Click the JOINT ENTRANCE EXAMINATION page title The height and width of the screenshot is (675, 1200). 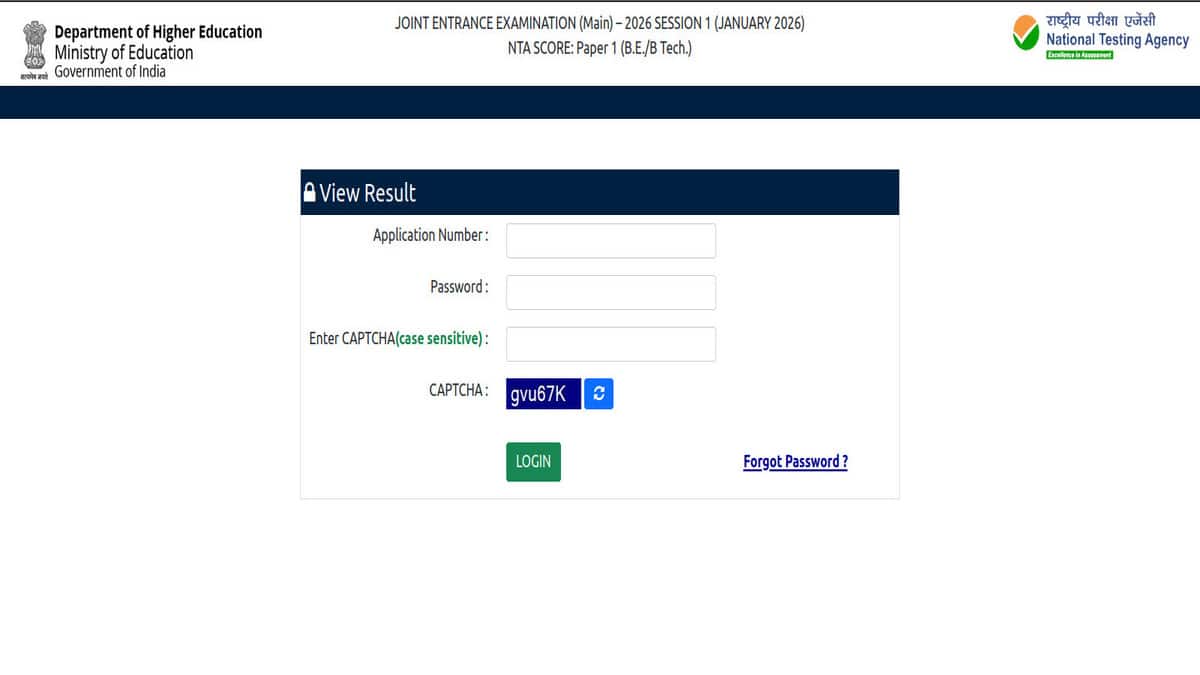tap(600, 24)
